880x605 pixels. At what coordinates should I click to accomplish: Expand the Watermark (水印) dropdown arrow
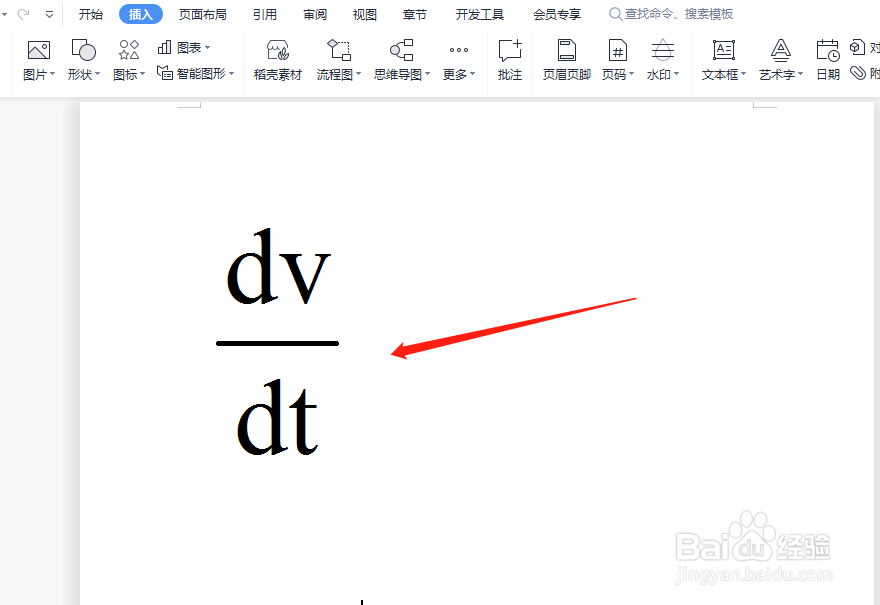point(677,74)
